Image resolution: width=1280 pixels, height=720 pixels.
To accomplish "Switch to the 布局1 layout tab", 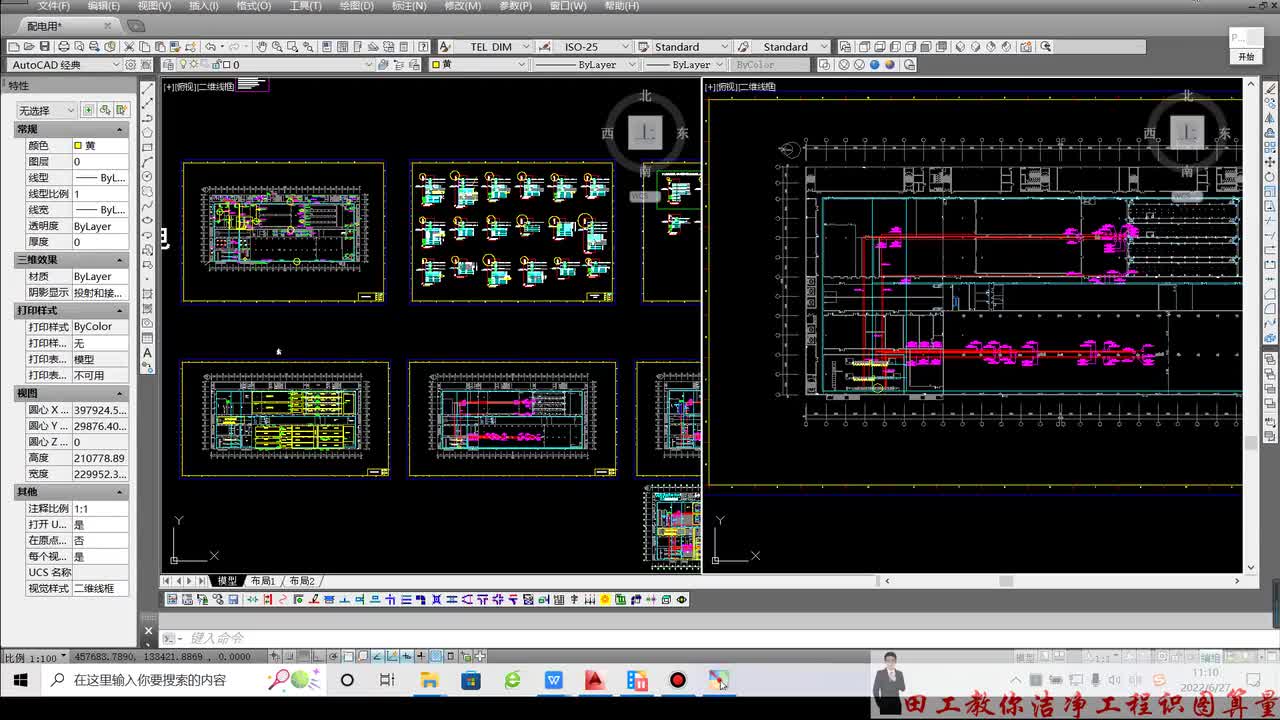I will point(262,581).
